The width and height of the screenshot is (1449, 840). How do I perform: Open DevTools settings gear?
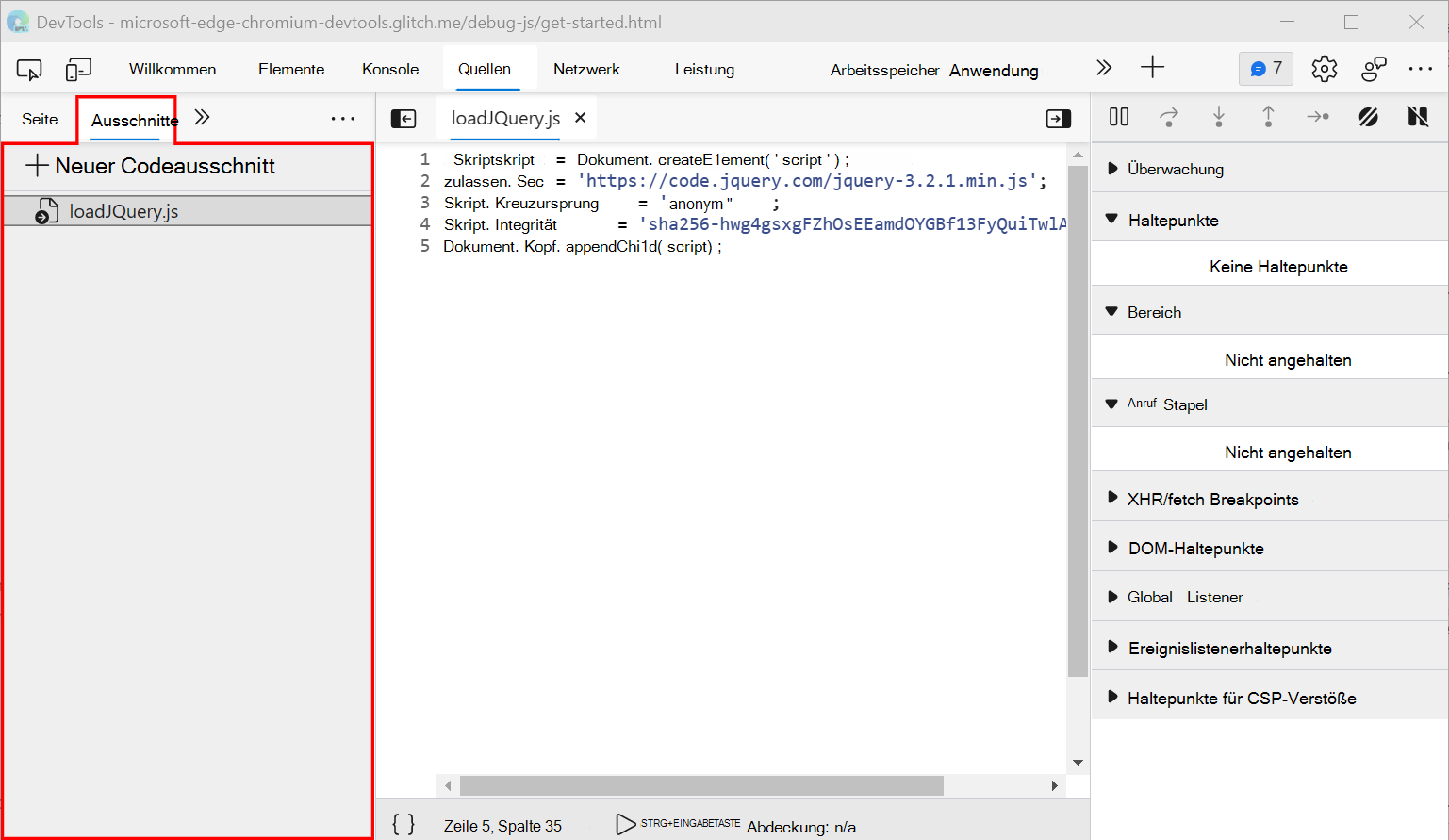pyautogui.click(x=1325, y=69)
